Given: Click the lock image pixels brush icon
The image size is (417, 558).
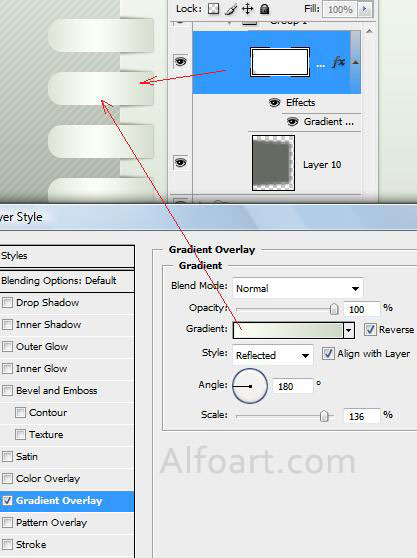Looking at the screenshot, I should tap(231, 9).
